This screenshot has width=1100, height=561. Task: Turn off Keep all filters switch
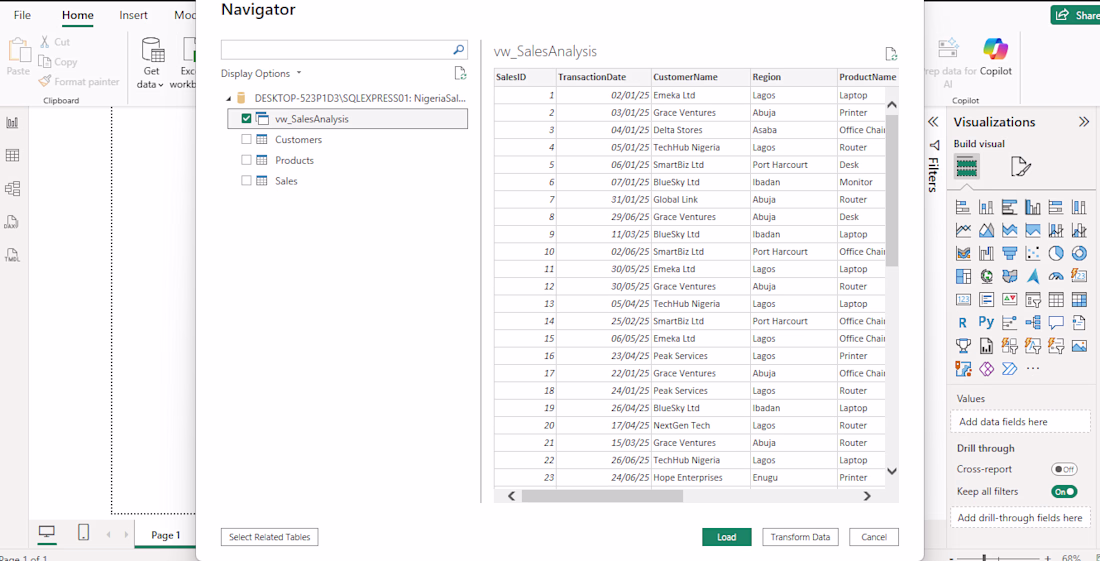point(1064,492)
